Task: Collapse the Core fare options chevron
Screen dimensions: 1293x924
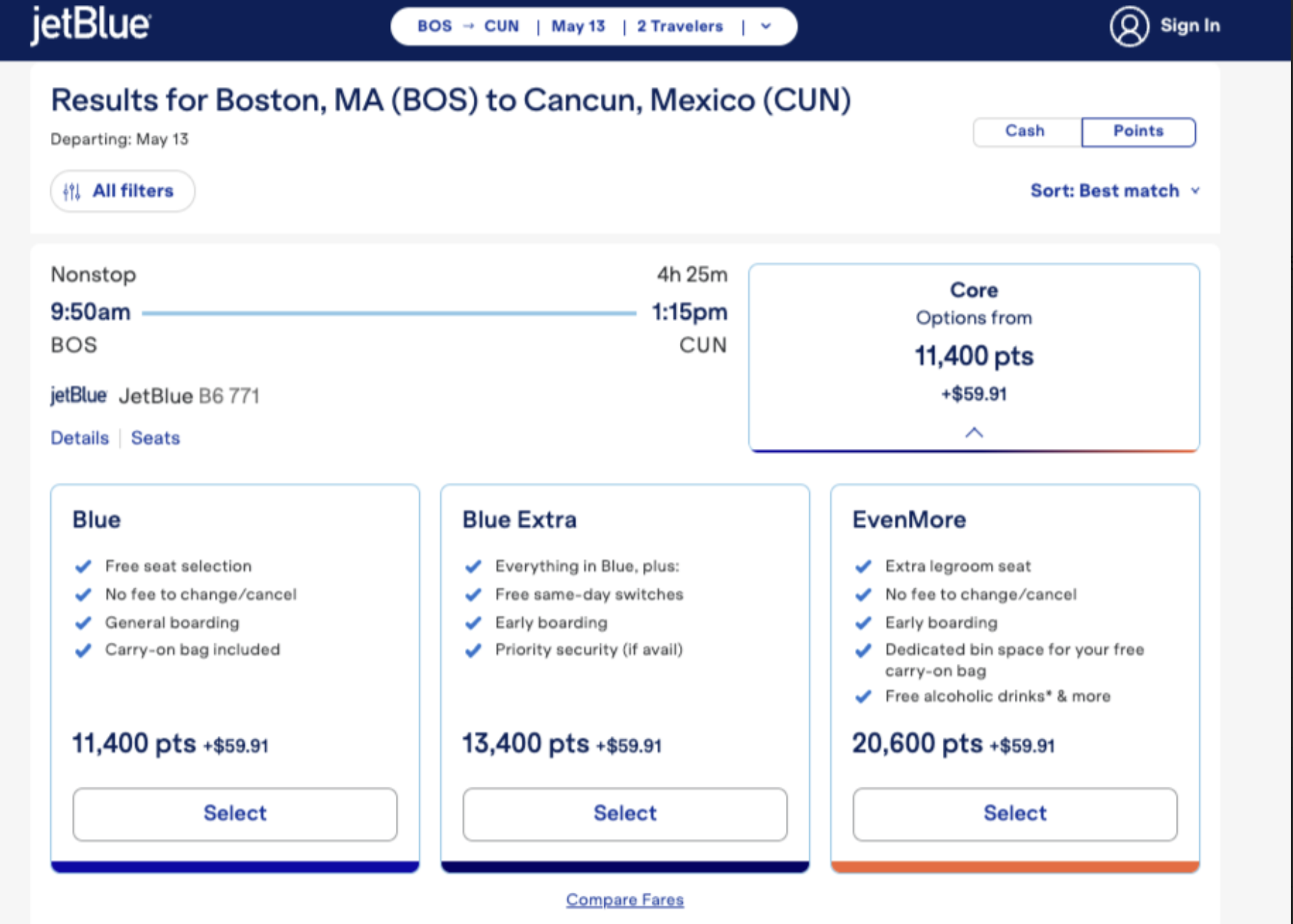Action: (973, 432)
